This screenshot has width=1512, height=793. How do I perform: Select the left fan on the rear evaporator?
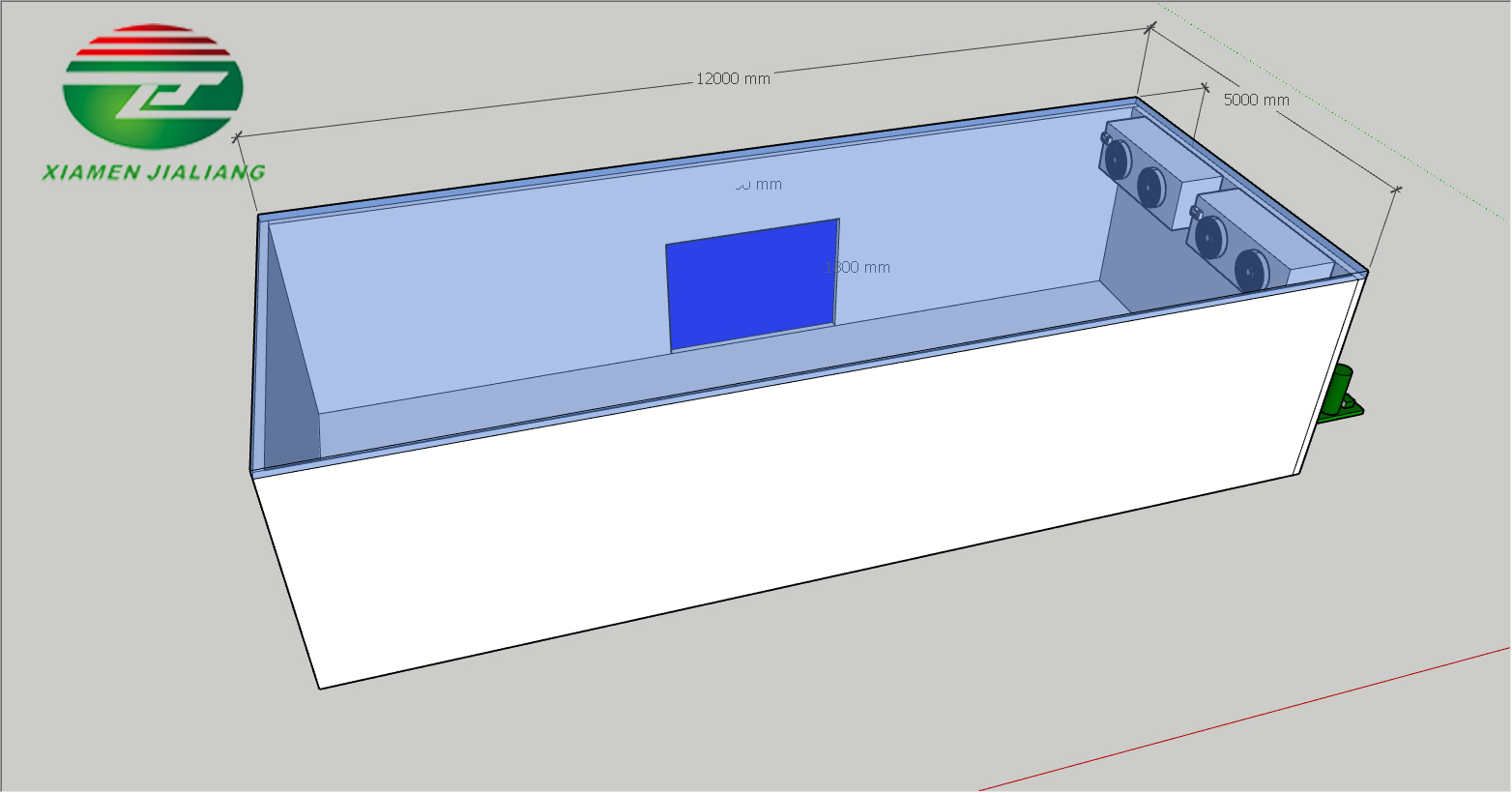tap(1118, 159)
